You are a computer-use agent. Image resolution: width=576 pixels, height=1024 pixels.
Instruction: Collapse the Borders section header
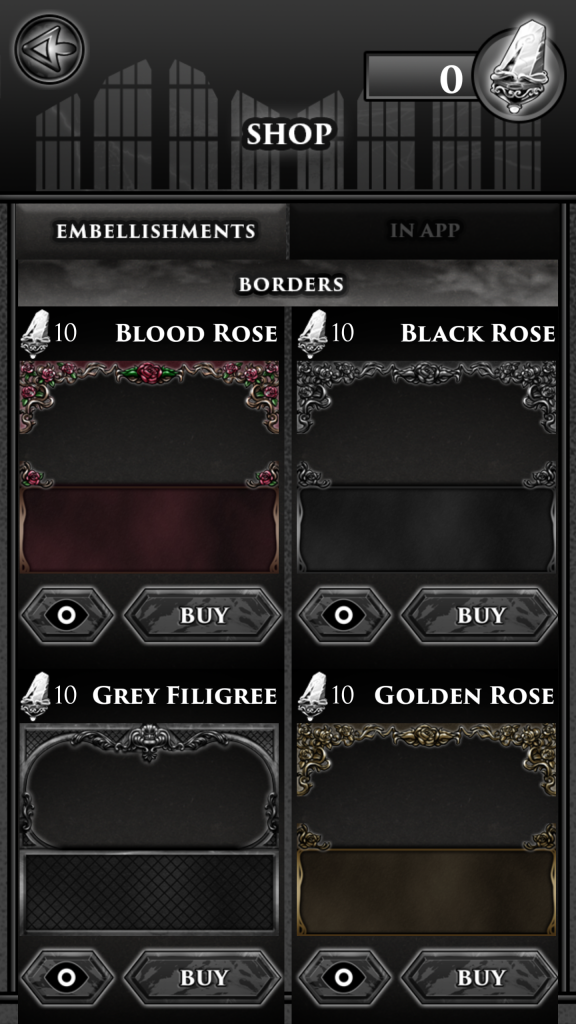click(x=288, y=283)
